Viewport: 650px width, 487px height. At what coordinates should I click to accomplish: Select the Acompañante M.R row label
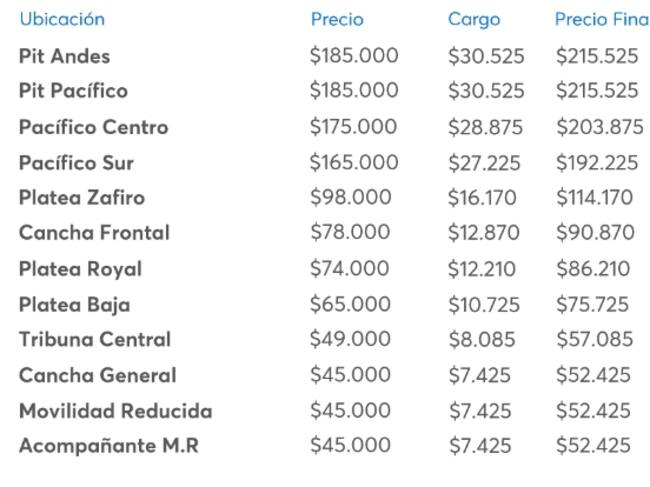point(108,446)
